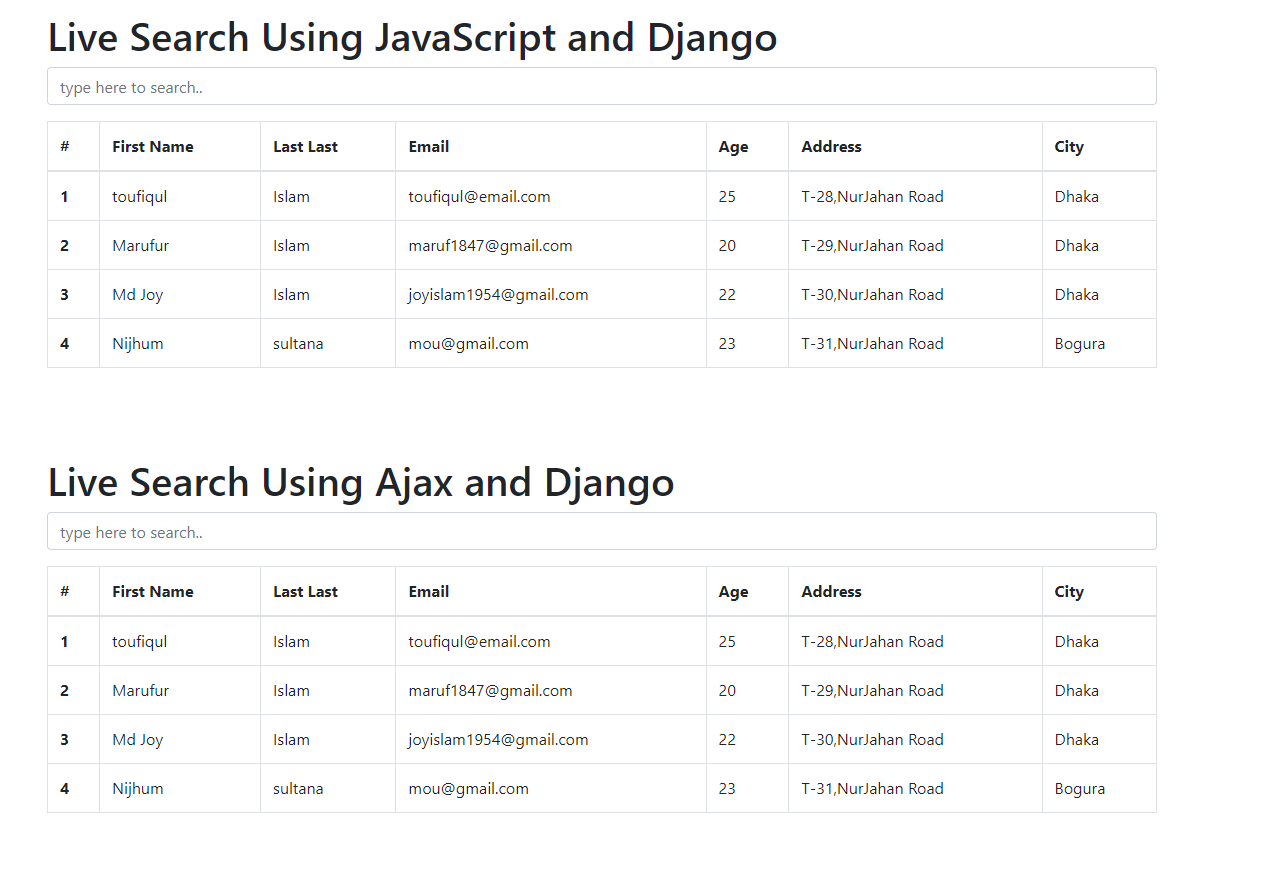This screenshot has height=894, width=1262.
Task: Click 'T-30,NurJahan Road' in Ajax table
Action: pos(872,739)
